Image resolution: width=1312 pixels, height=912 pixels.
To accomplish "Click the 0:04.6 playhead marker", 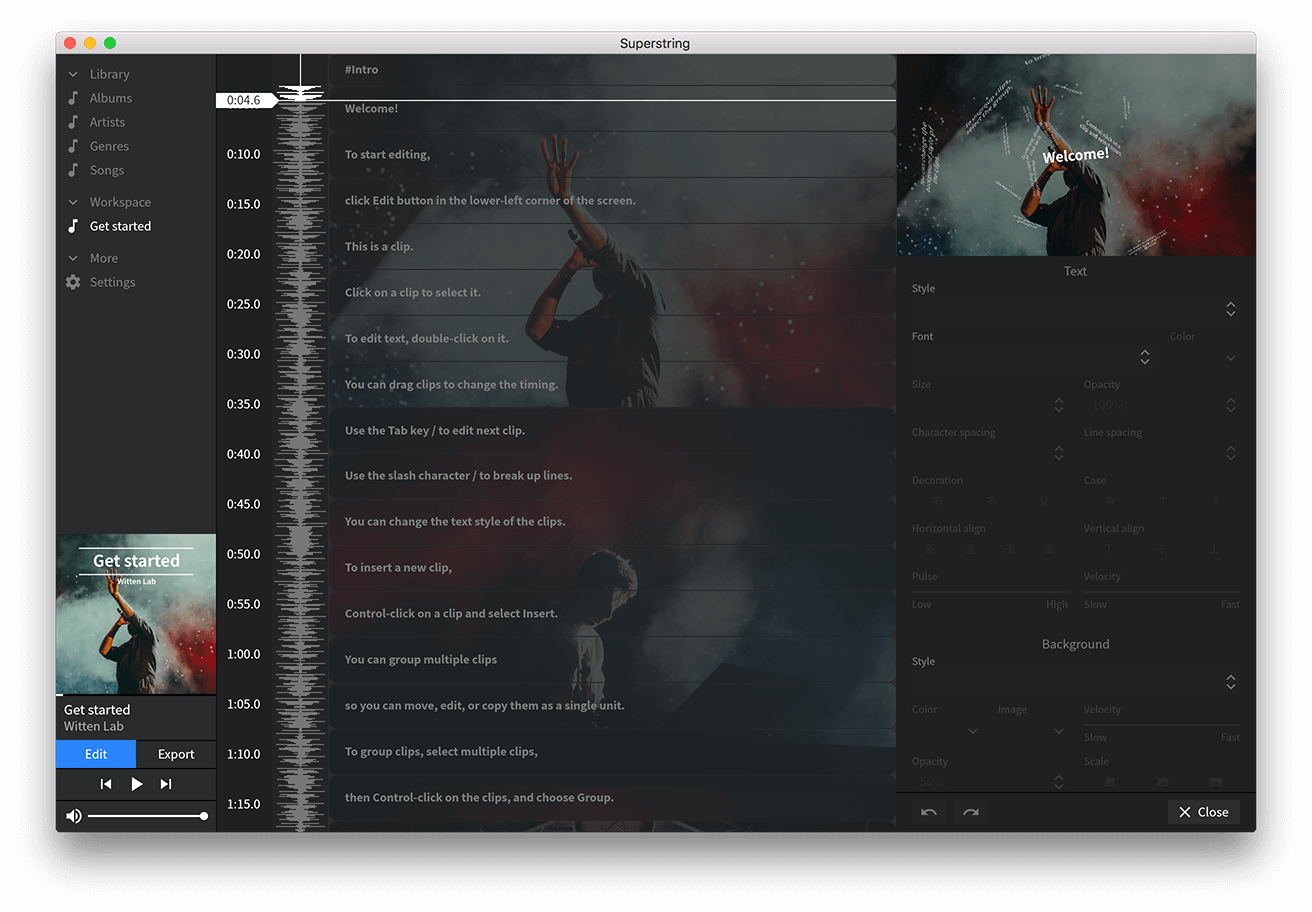I will (245, 100).
